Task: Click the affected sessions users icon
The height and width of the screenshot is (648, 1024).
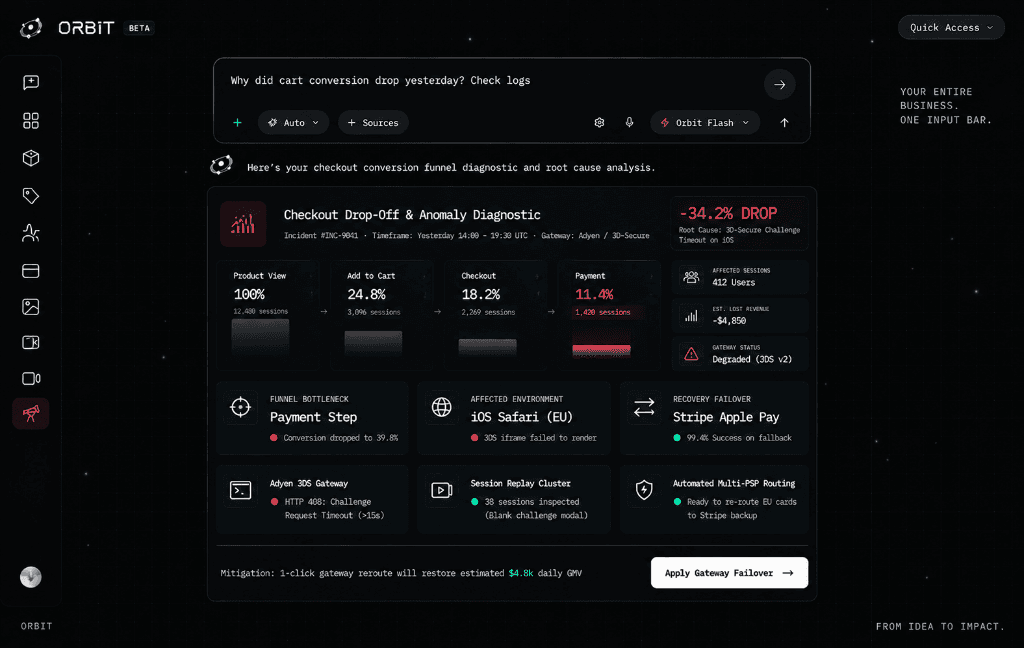Action: (x=691, y=277)
